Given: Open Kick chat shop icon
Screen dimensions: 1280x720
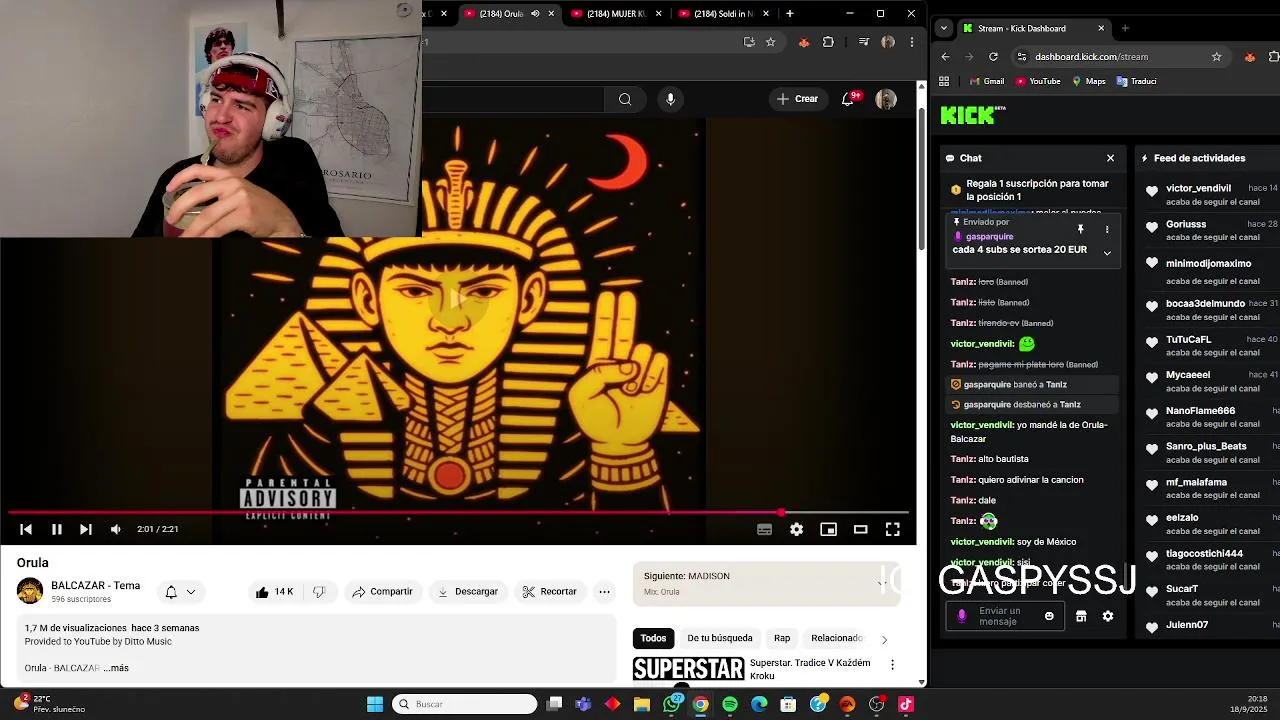Looking at the screenshot, I should point(1081,617).
